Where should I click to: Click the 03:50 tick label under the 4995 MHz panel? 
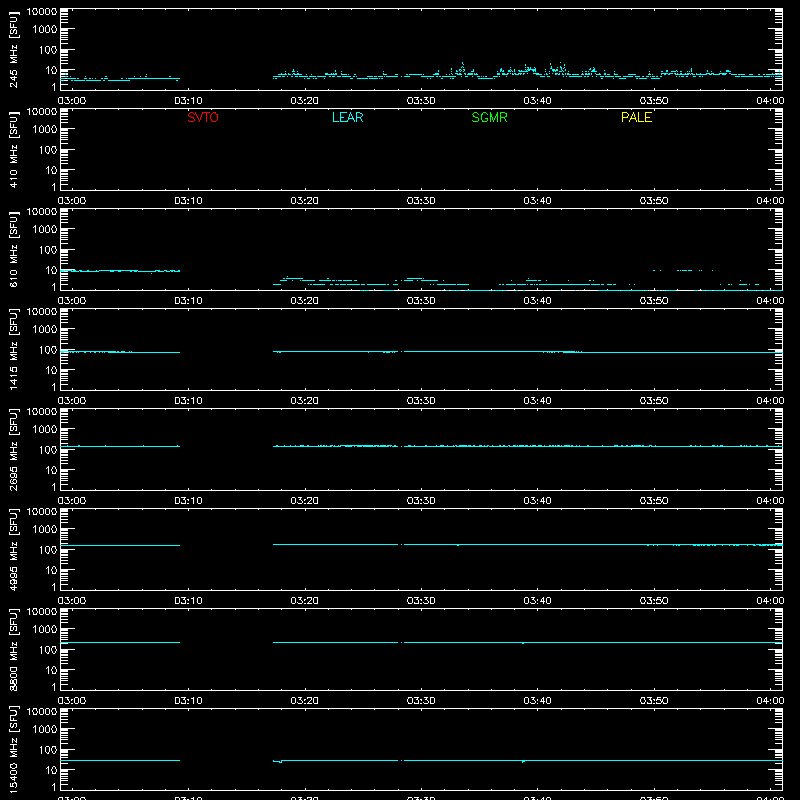click(x=654, y=601)
